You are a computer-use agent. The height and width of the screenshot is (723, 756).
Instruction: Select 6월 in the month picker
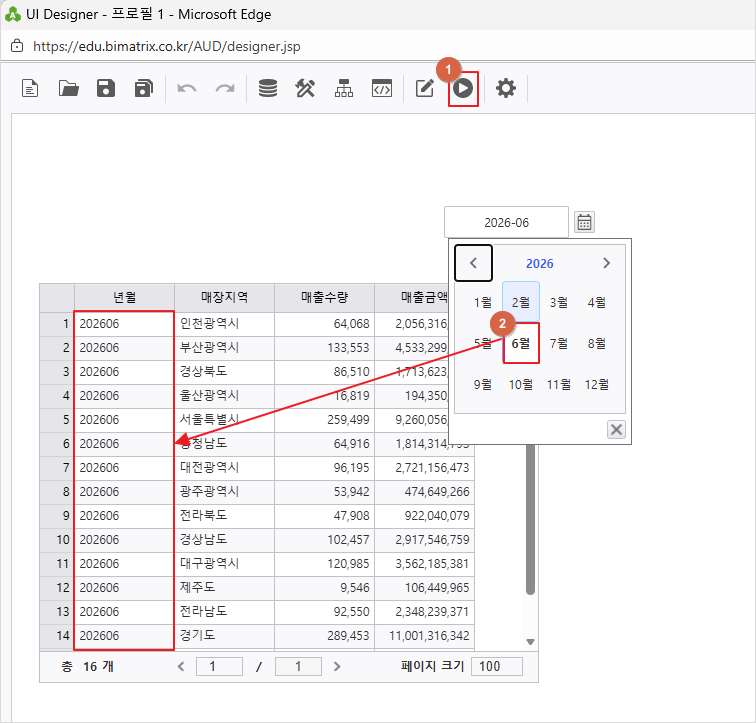pos(521,343)
